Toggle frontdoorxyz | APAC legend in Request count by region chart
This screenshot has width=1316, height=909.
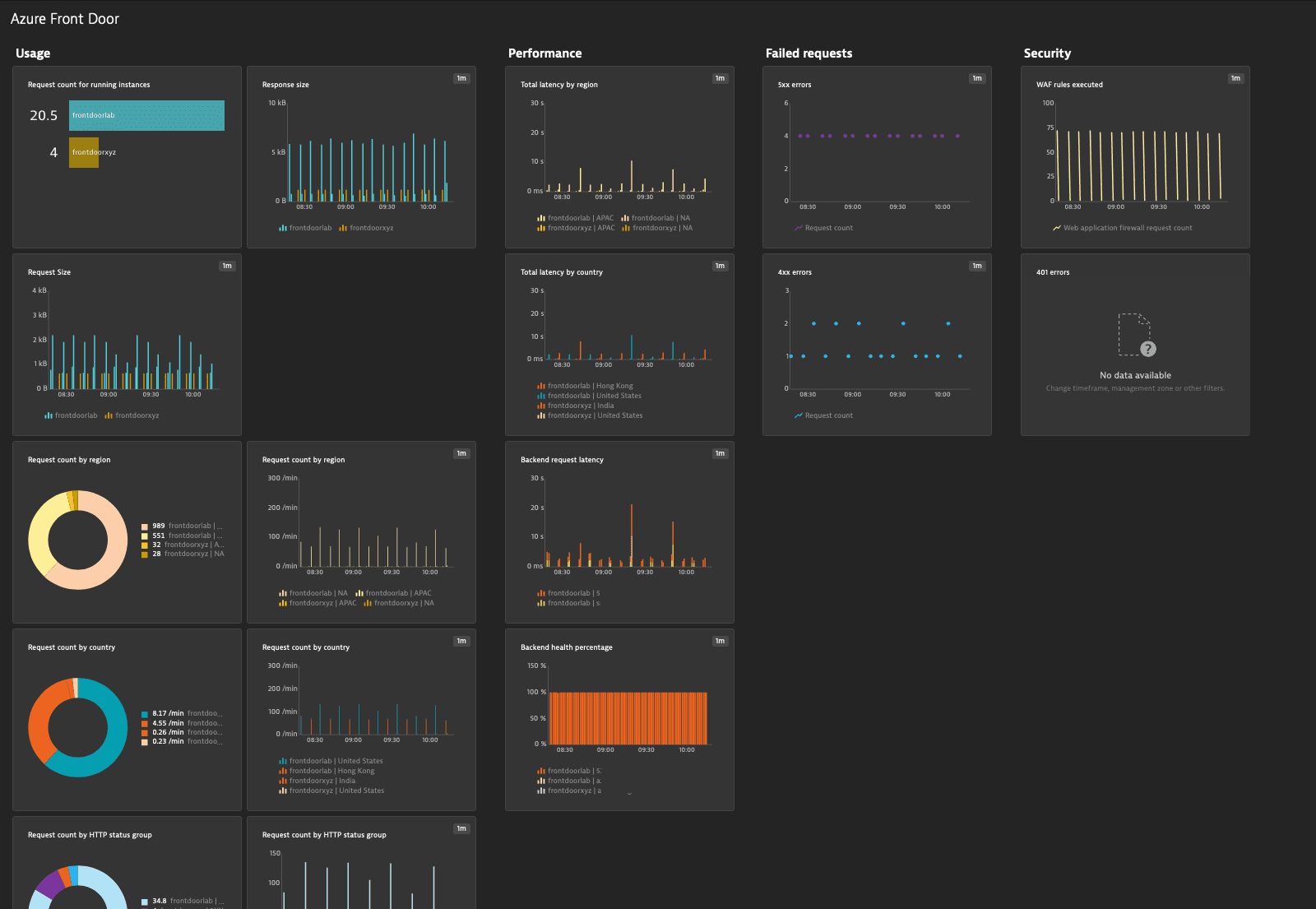pyautogui.click(x=317, y=603)
